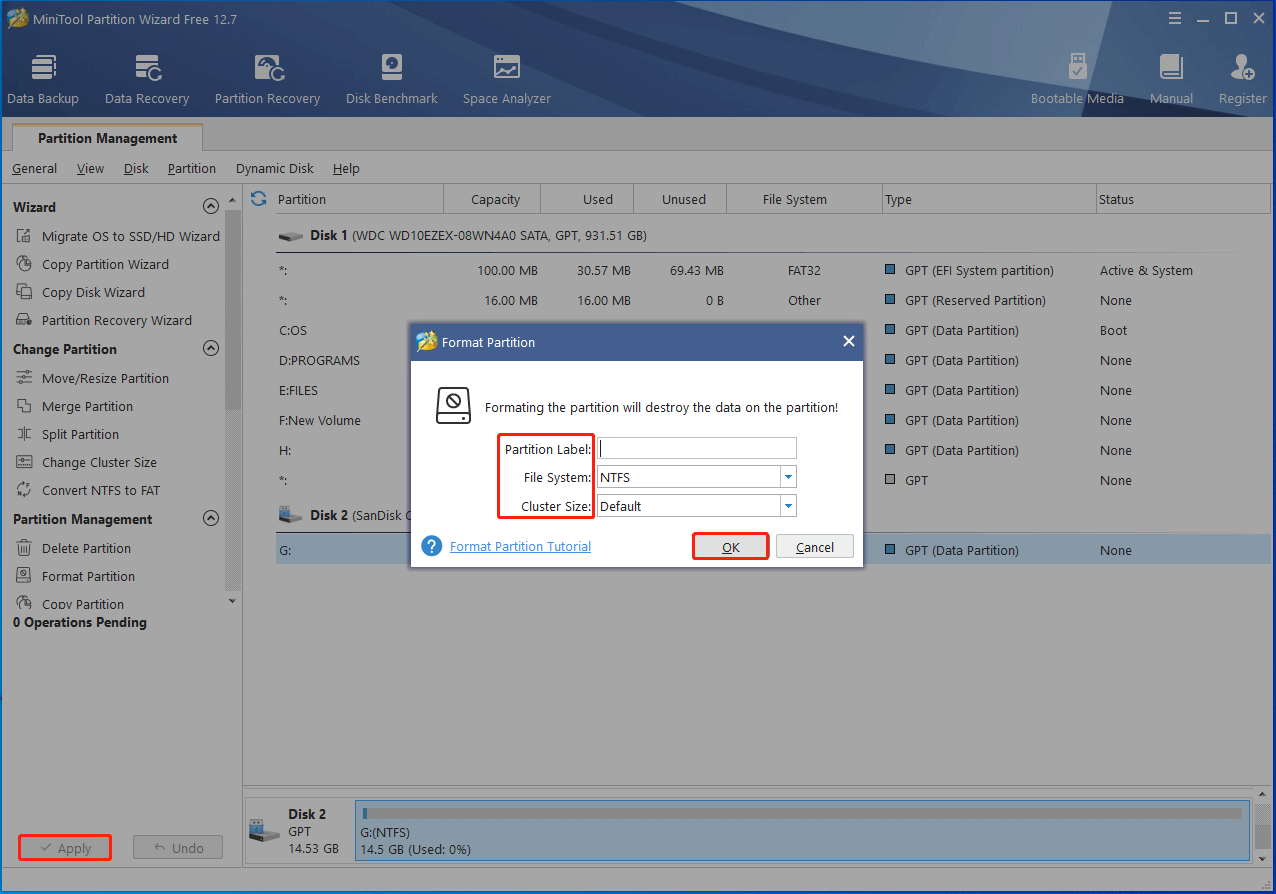Select the Partition Management tab
Viewport: 1276px width, 894px height.
(x=107, y=138)
